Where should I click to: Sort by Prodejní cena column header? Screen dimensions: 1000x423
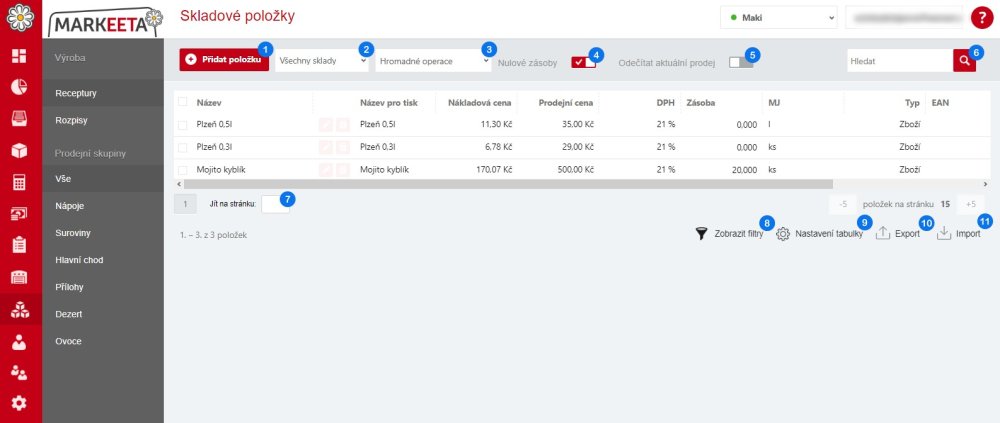click(565, 102)
